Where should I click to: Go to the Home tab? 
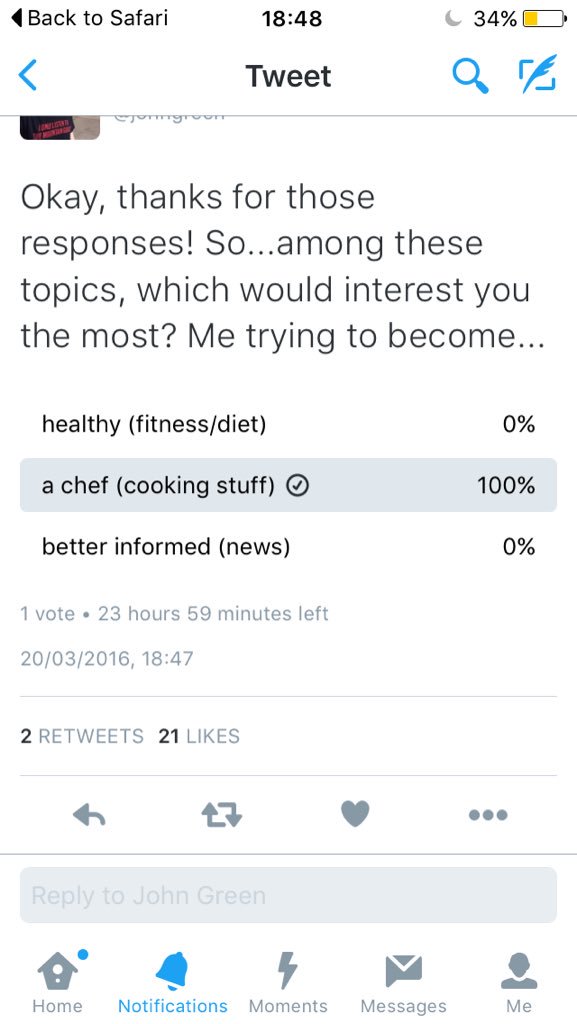click(57, 981)
